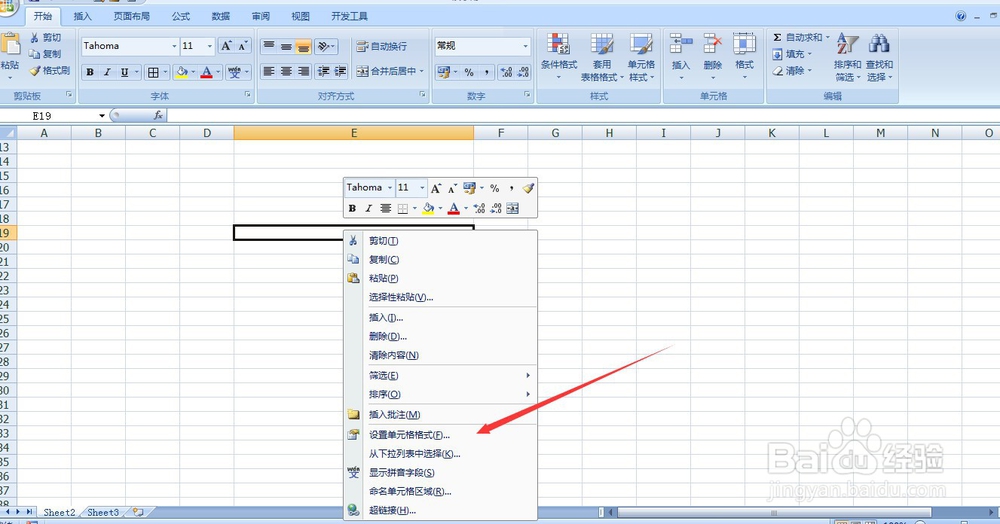
Task: Open ribbon font size 11 dropdown
Action: click(210, 46)
